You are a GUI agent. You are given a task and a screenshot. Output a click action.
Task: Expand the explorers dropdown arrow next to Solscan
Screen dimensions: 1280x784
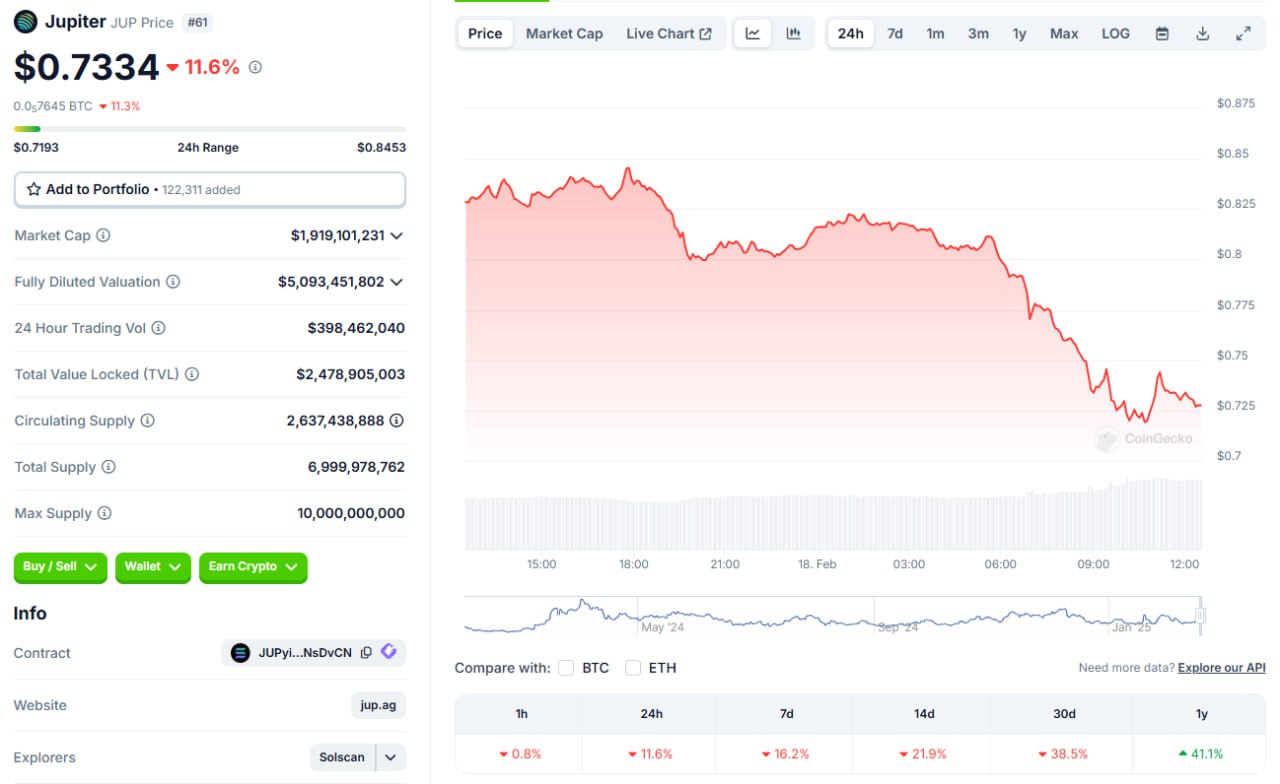click(x=391, y=757)
